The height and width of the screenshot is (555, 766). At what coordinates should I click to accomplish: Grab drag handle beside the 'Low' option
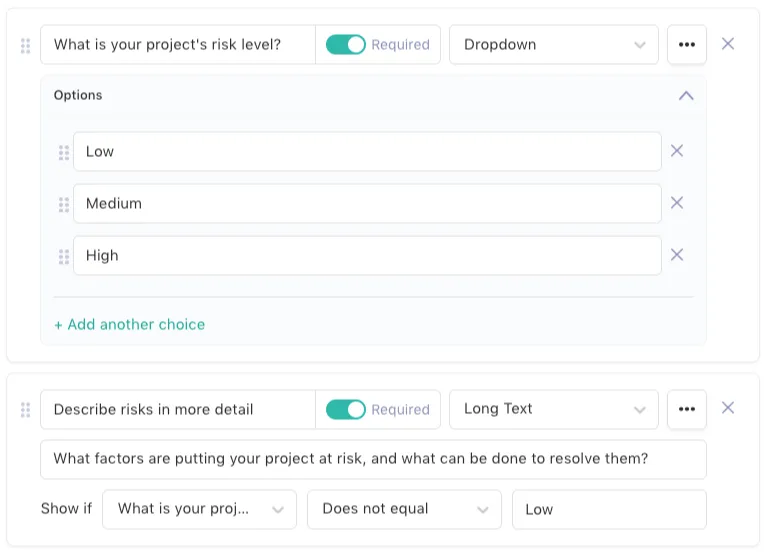tap(64, 152)
